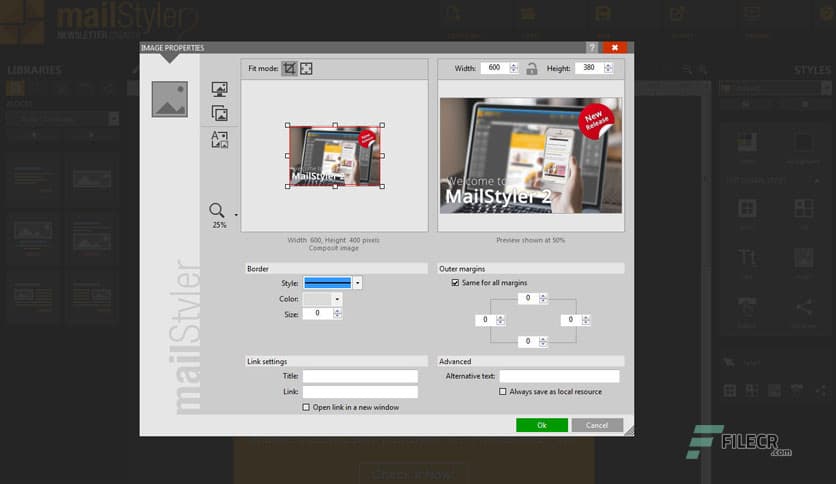The width and height of the screenshot is (836, 484).
Task: Uncheck Same for all margins
Action: click(455, 283)
